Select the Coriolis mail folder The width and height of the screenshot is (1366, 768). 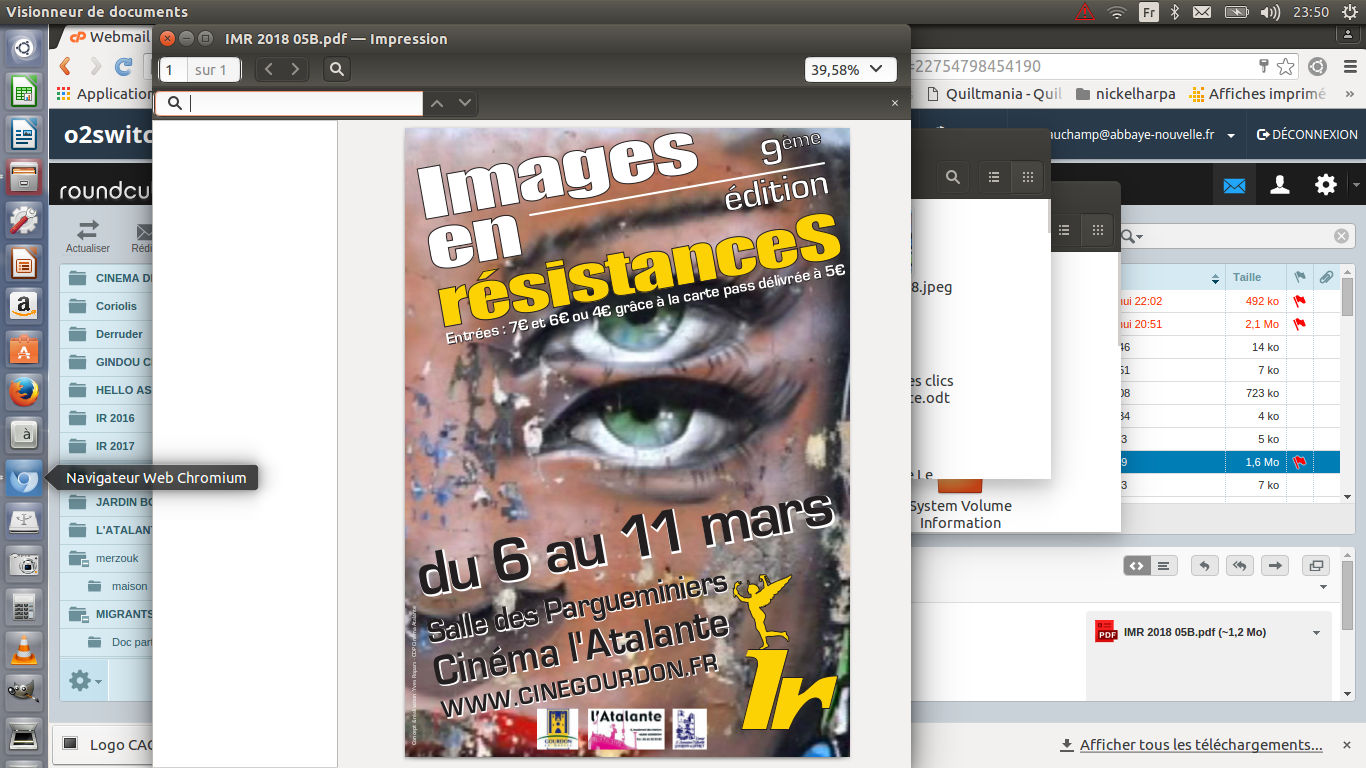pos(116,306)
